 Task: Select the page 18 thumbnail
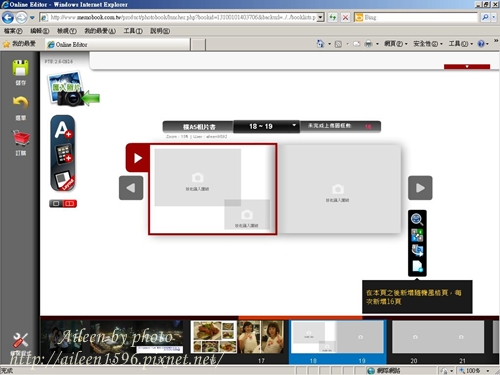[x=313, y=337]
